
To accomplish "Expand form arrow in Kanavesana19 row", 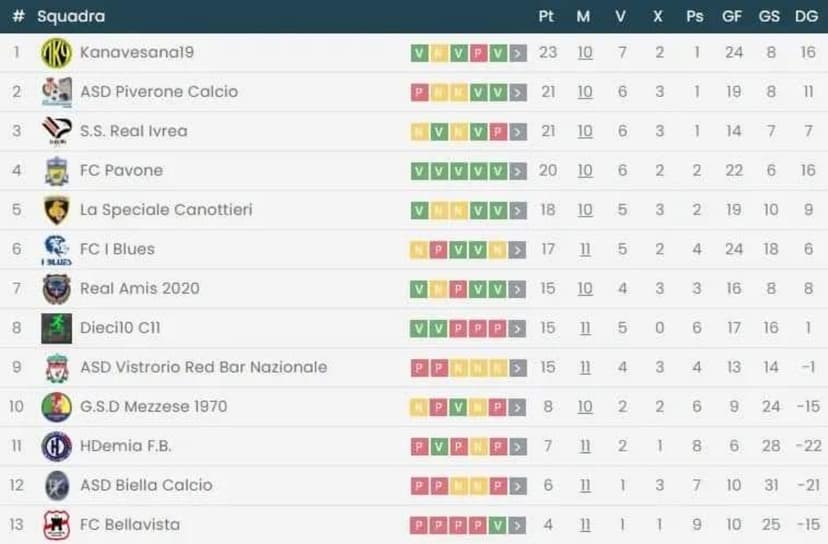I will pos(517,53).
